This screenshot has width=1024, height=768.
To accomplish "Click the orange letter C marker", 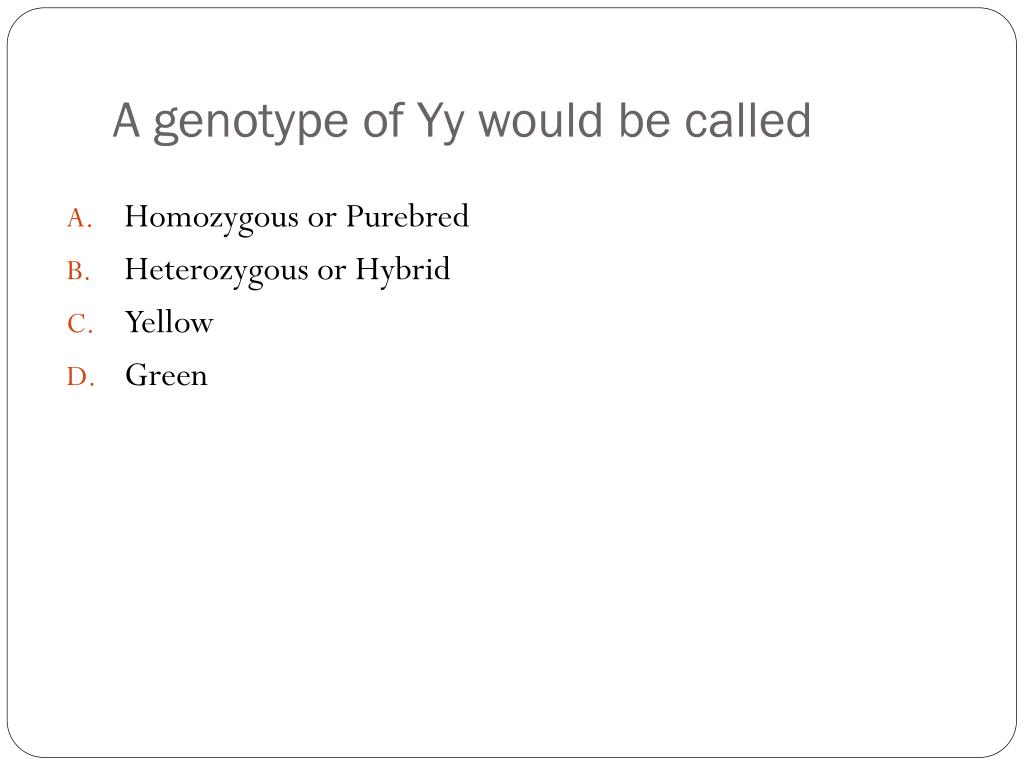I will 80,324.
